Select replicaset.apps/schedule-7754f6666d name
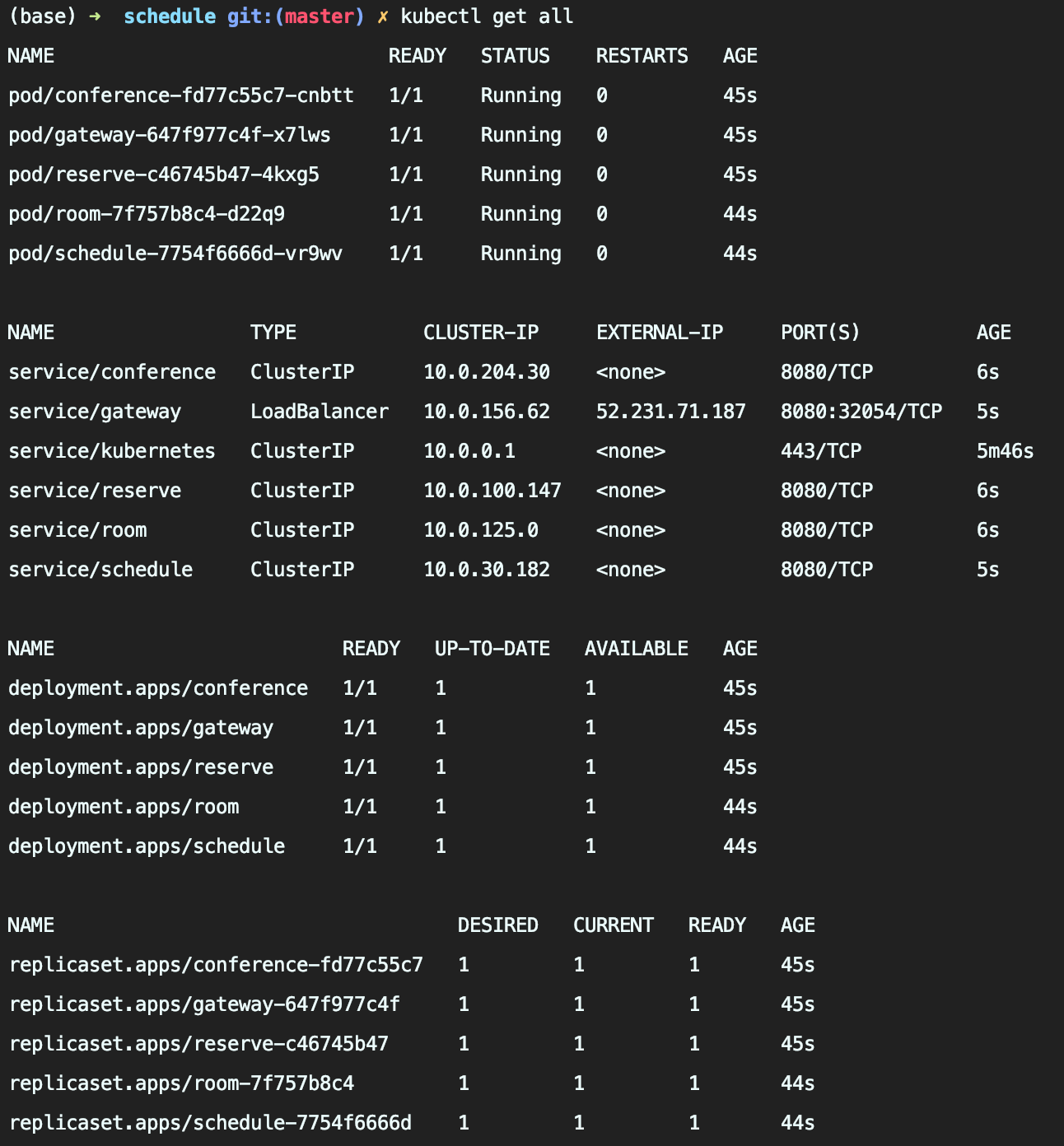Screen dimensions: 1064x1146 210,1123
